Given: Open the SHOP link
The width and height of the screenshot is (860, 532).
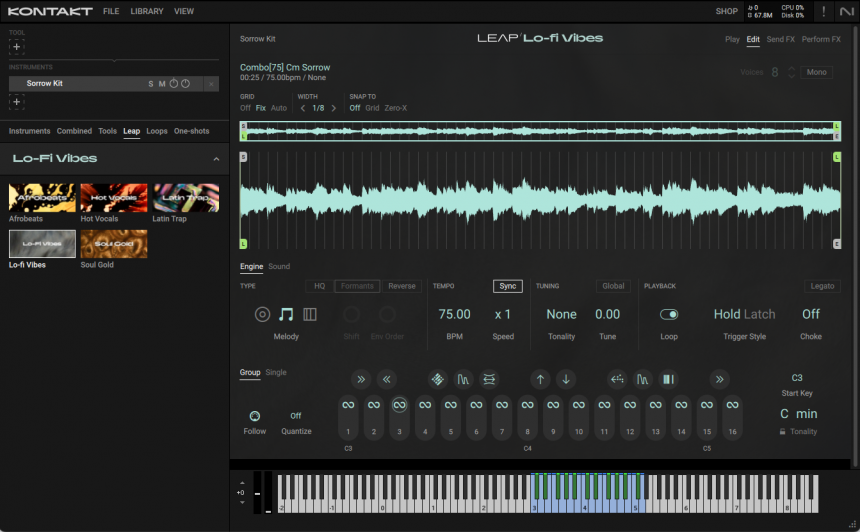Looking at the screenshot, I should pos(726,11).
